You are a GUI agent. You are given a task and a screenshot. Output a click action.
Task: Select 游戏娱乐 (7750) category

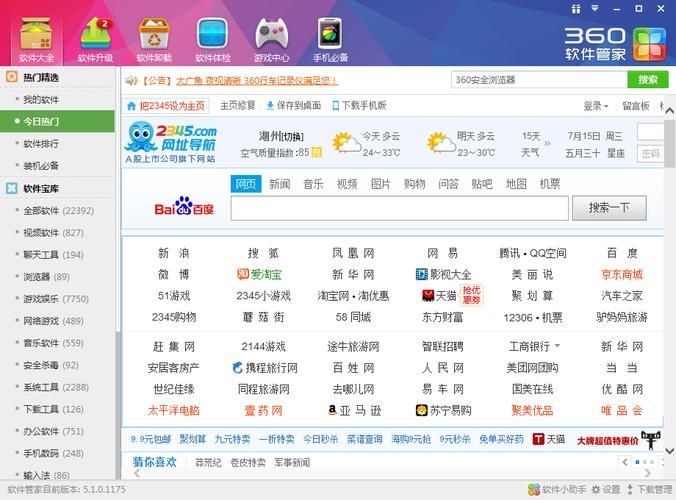coord(57,299)
